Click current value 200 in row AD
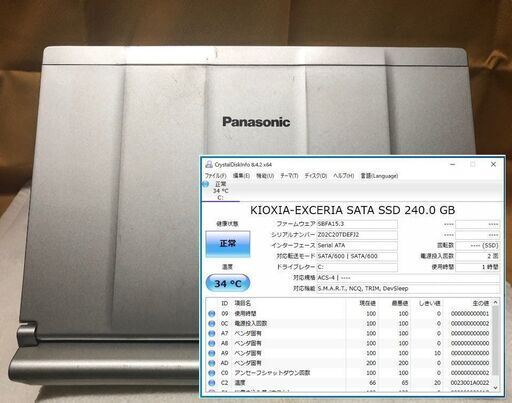The height and width of the screenshot is (403, 512). [371, 363]
